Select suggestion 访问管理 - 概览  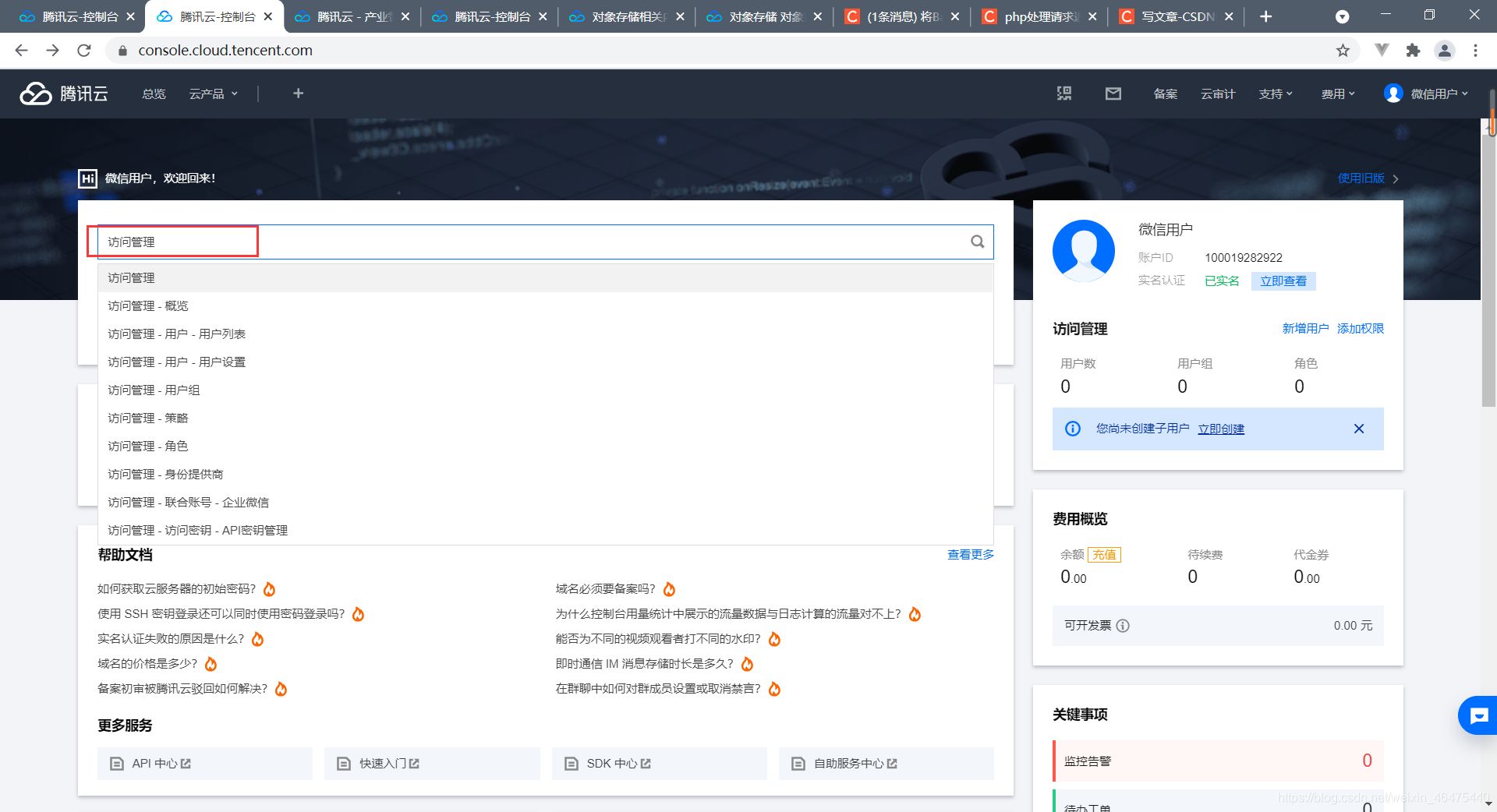tap(546, 306)
